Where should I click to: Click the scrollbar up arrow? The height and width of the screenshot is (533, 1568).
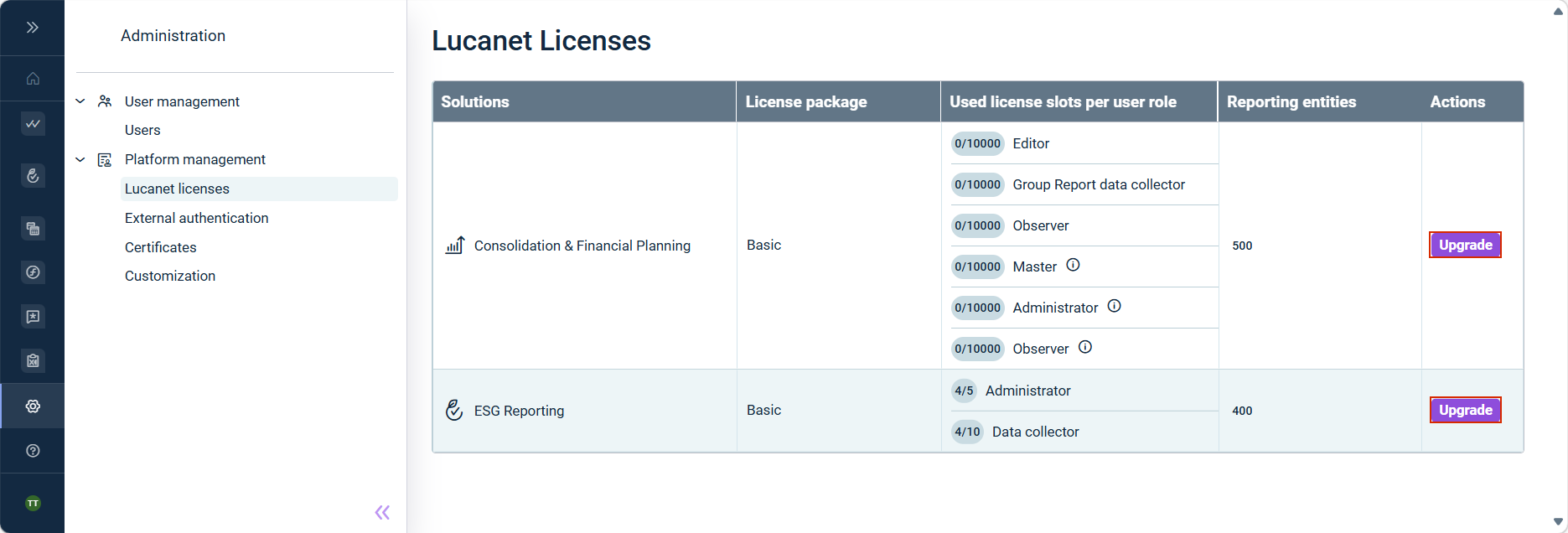[x=1558, y=11]
